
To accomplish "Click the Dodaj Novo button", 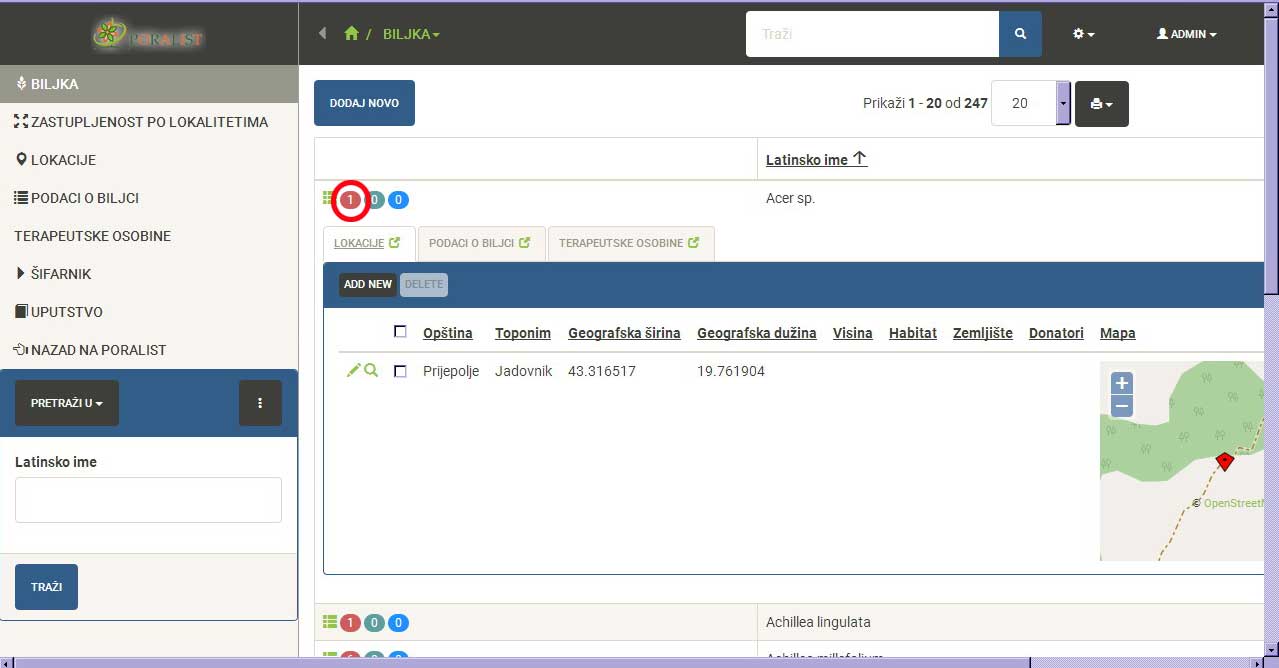I will tap(364, 103).
